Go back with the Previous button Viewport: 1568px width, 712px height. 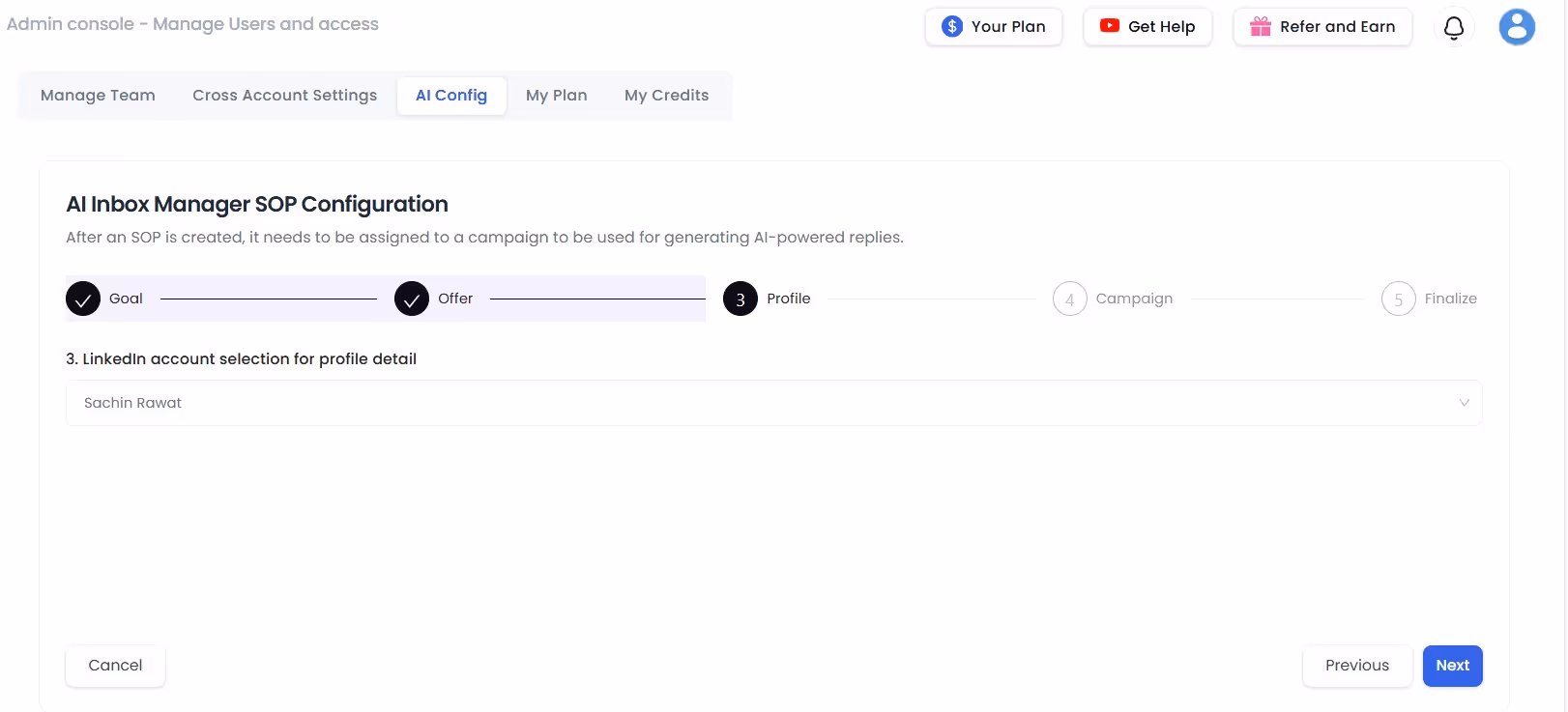tap(1357, 666)
